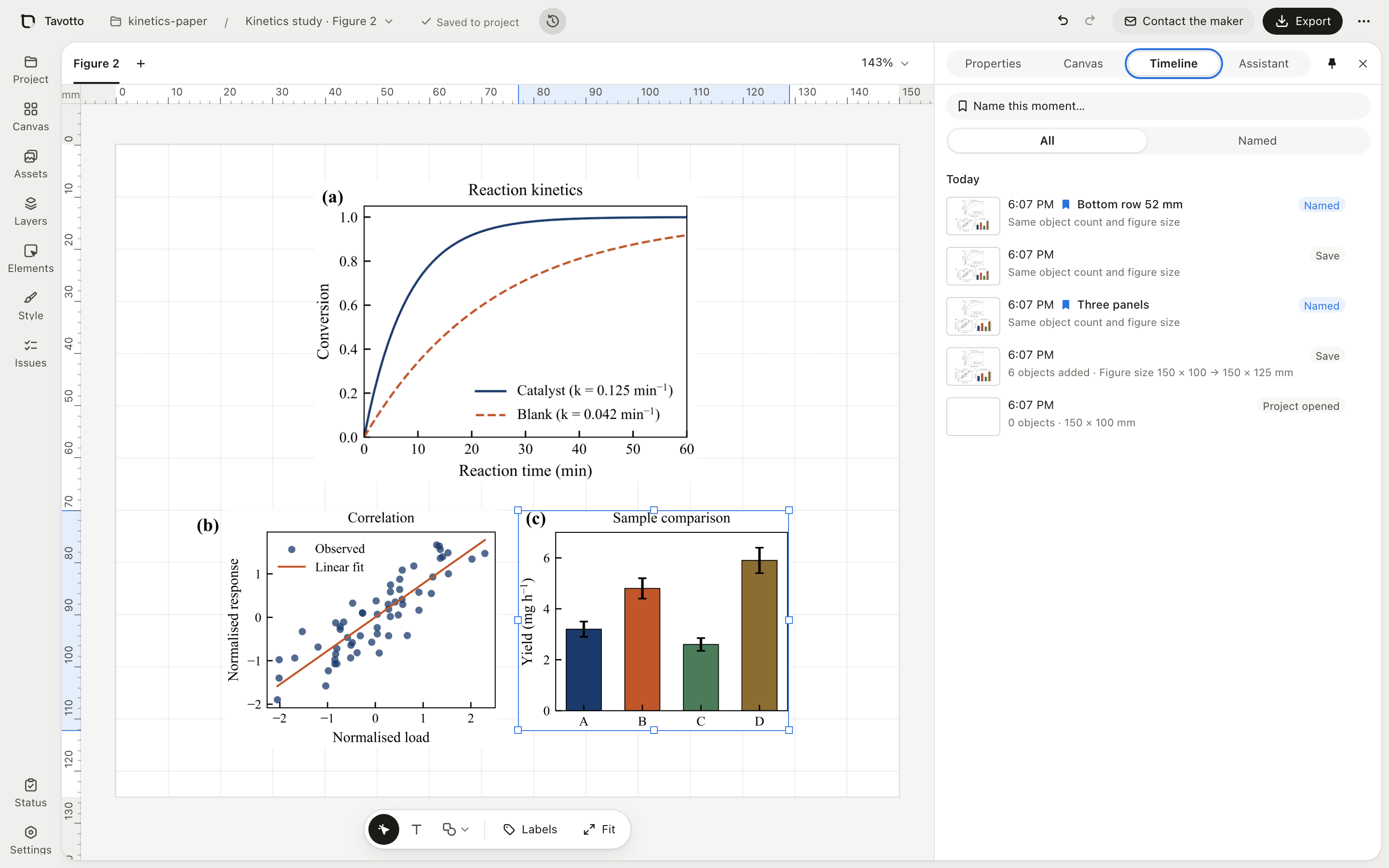Select the Project opened timeline entry

1145,416
